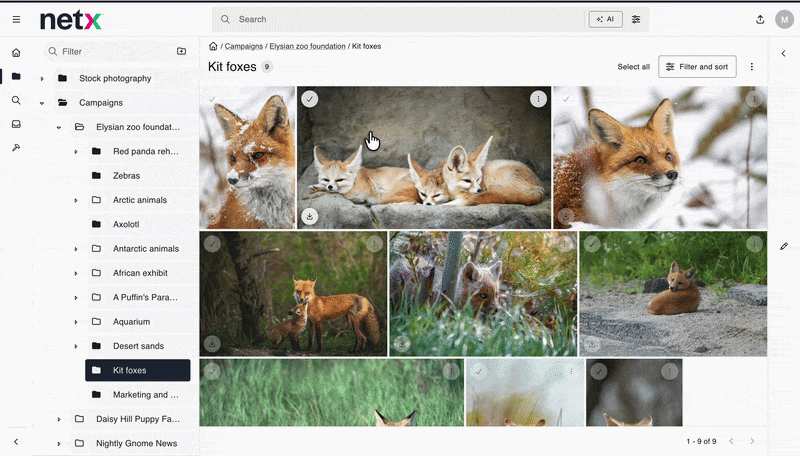
Task: Open actions menu on sleeping fennec foxes image
Action: [538, 99]
